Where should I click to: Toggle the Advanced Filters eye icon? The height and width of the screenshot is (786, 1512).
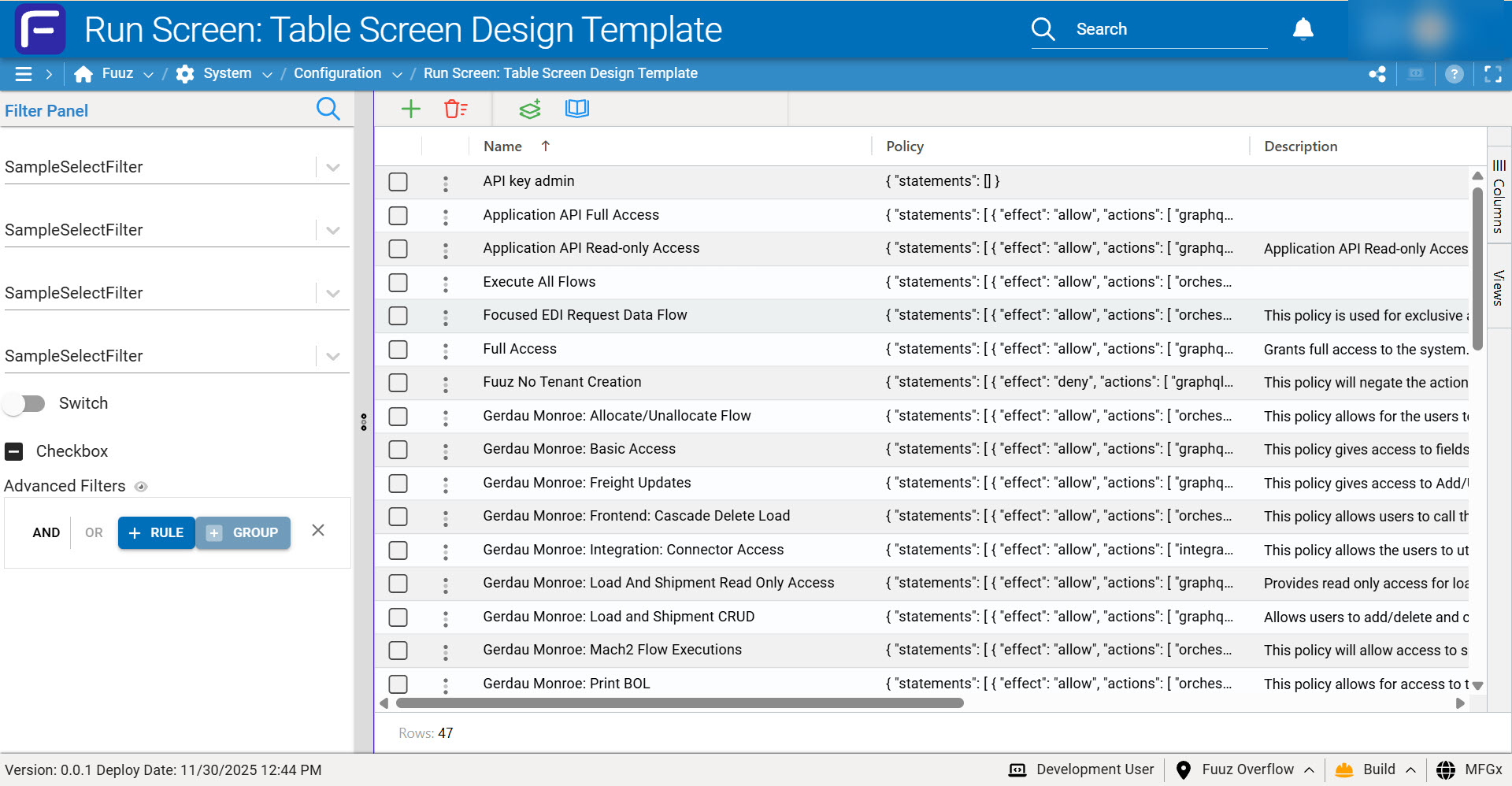point(141,487)
